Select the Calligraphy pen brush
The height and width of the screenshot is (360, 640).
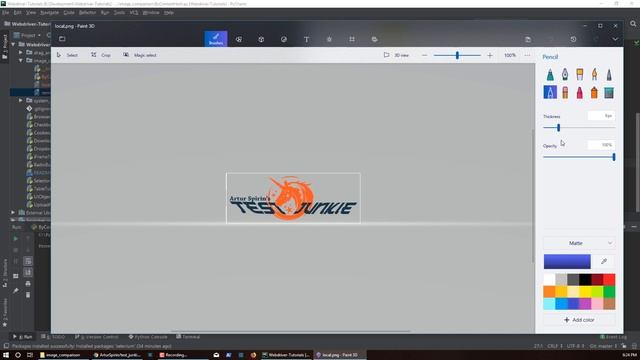click(x=565, y=74)
